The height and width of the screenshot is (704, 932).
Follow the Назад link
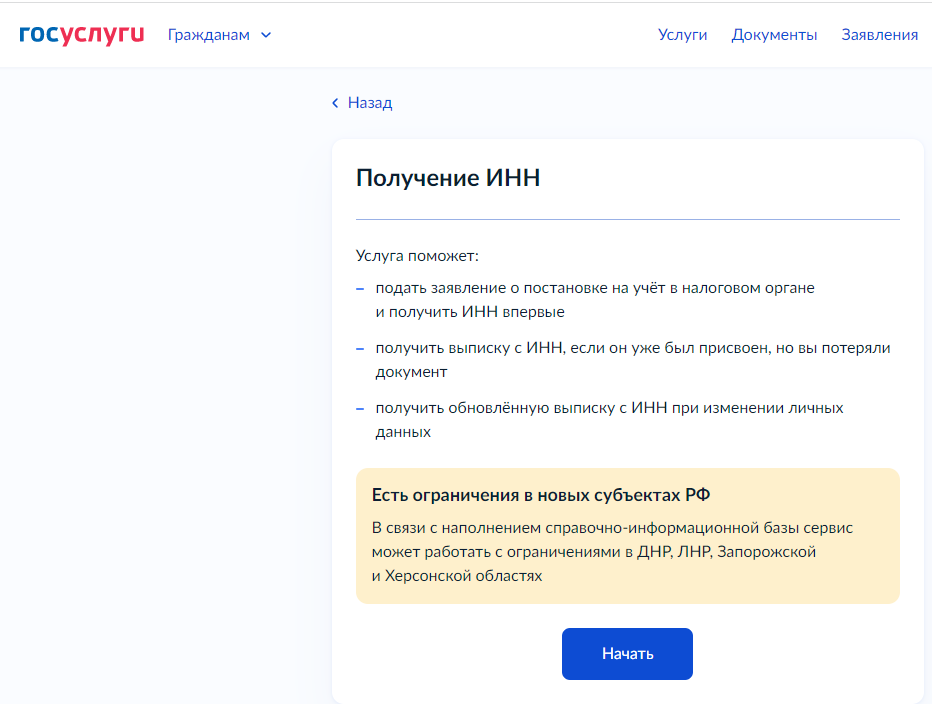click(369, 103)
